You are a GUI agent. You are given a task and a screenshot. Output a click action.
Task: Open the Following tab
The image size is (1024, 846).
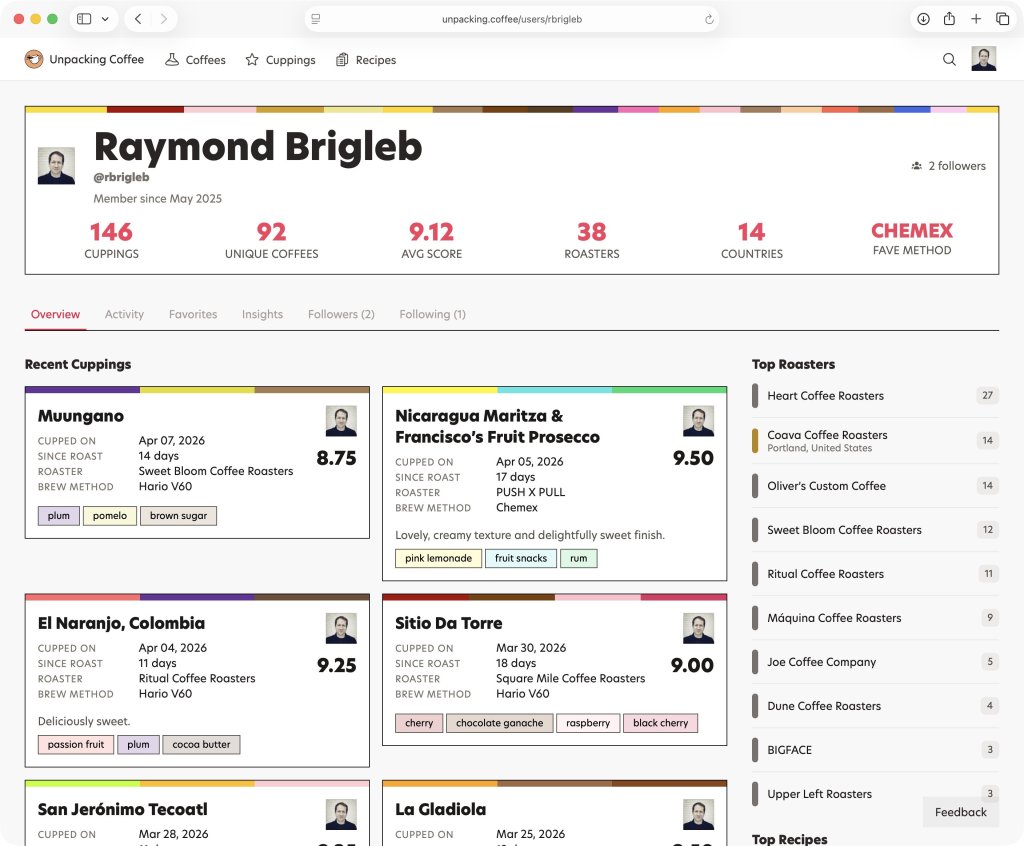click(x=432, y=314)
